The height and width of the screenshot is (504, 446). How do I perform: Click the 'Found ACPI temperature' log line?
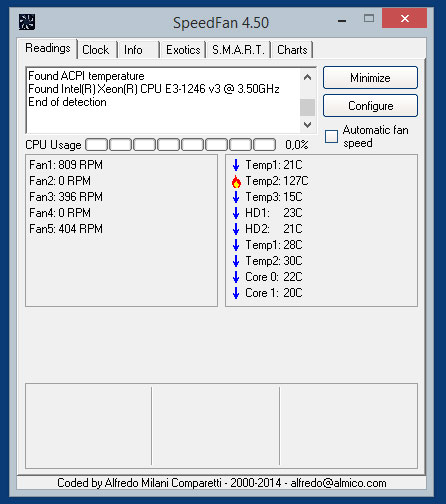tap(86, 76)
